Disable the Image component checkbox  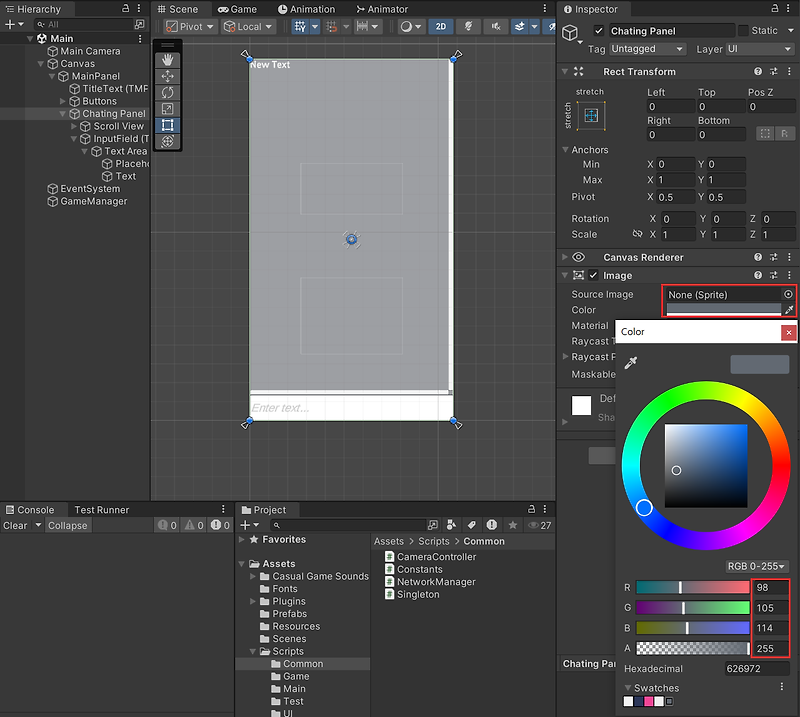click(593, 275)
